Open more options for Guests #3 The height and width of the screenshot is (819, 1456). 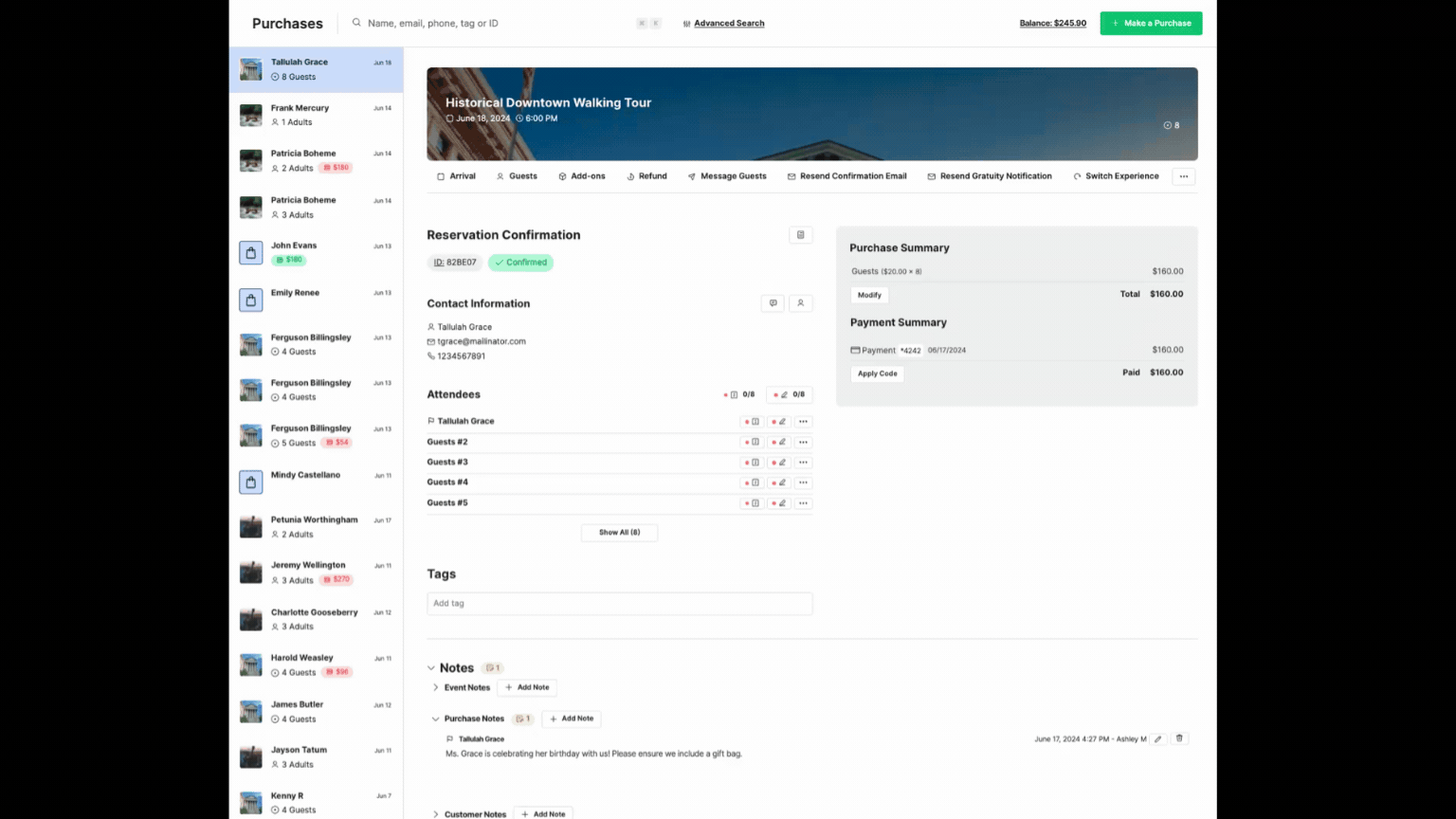[804, 463]
